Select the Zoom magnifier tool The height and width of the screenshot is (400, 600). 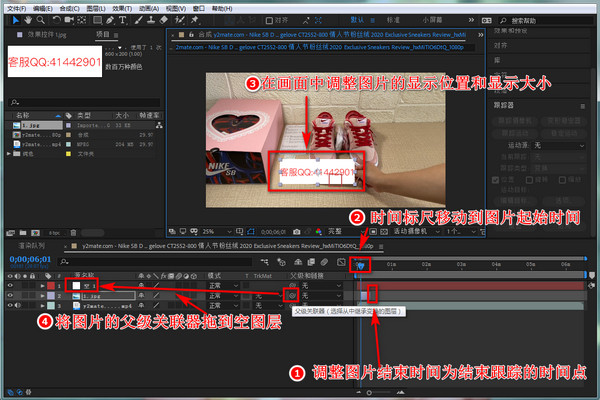click(x=41, y=20)
